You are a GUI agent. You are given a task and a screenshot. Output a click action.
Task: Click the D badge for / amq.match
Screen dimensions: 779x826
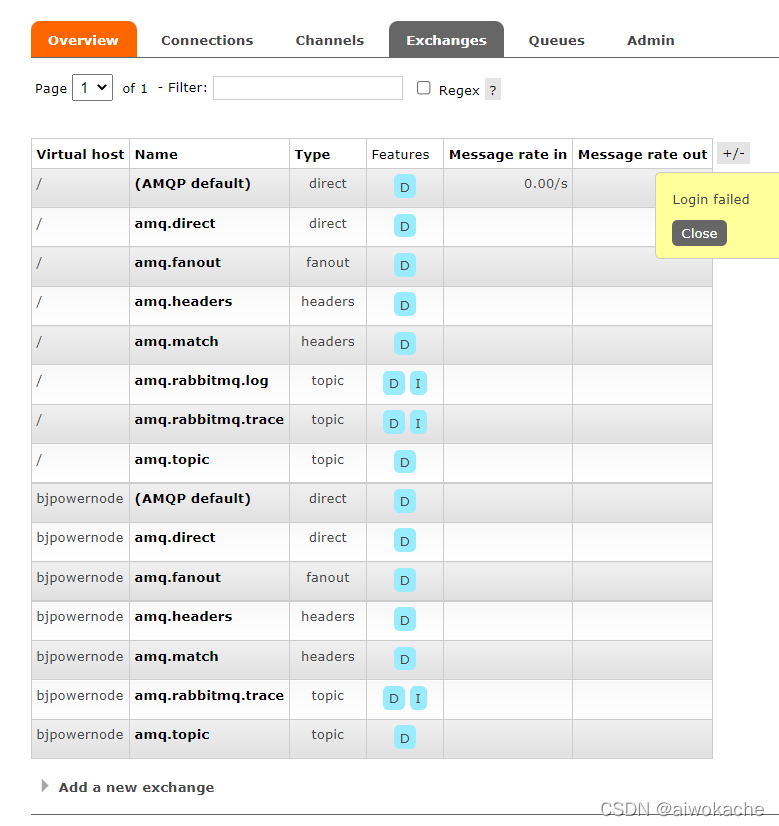click(405, 344)
